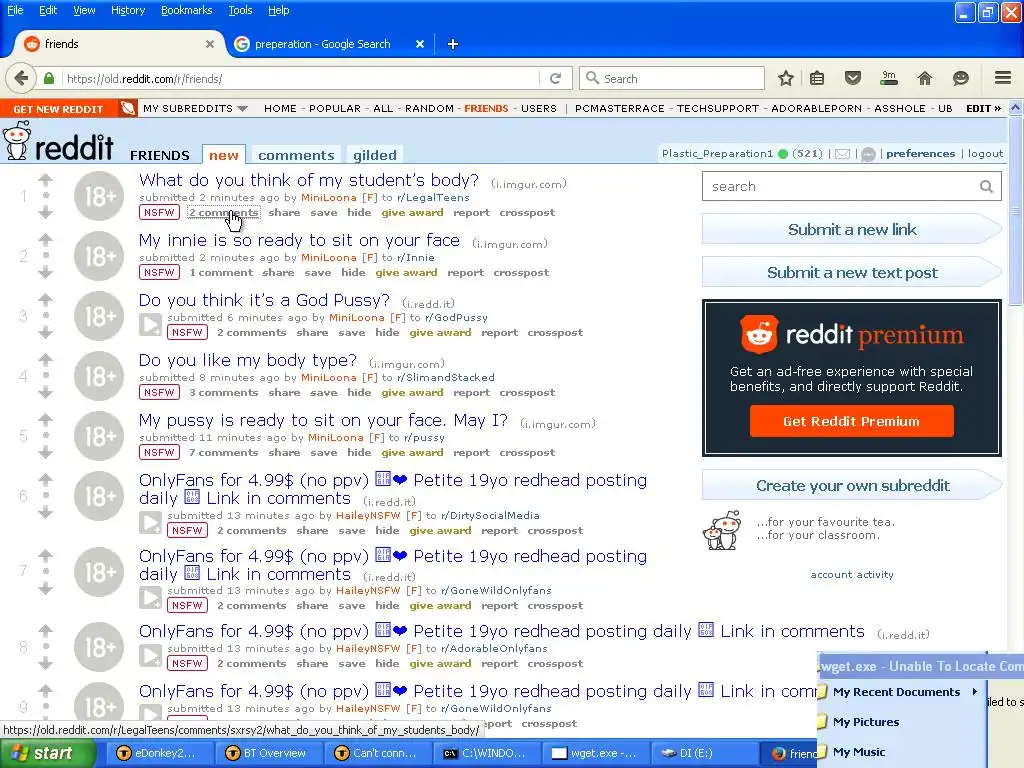The width and height of the screenshot is (1024, 768).
Task: Close the 'friends' browser tab
Action: [210, 44]
